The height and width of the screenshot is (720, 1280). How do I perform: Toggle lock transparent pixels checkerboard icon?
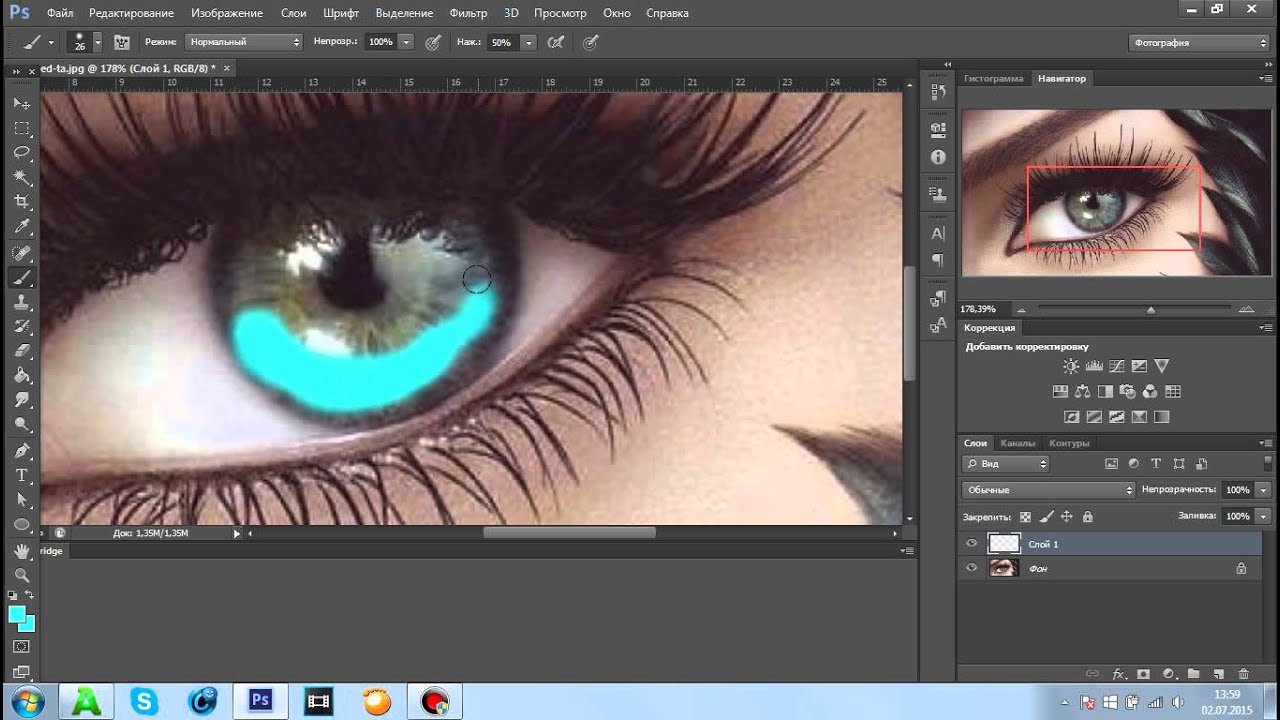[1025, 517]
